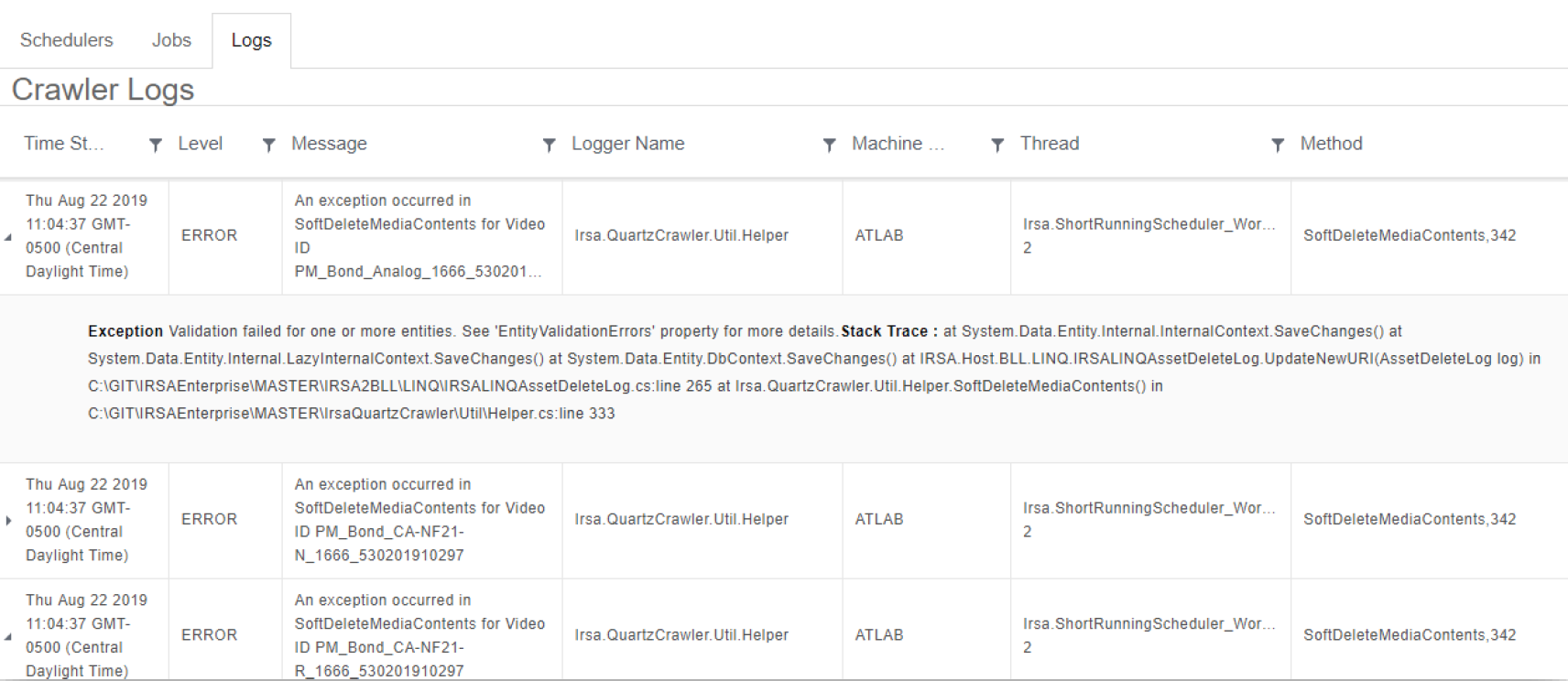Switch to the Jobs tab
Screen dimensions: 1568x681
pos(171,40)
